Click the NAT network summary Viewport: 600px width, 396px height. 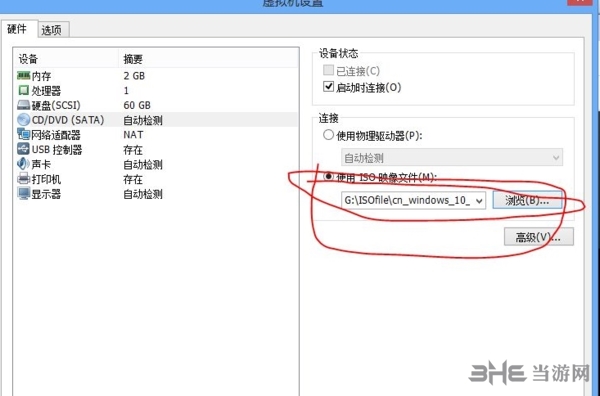[133, 135]
